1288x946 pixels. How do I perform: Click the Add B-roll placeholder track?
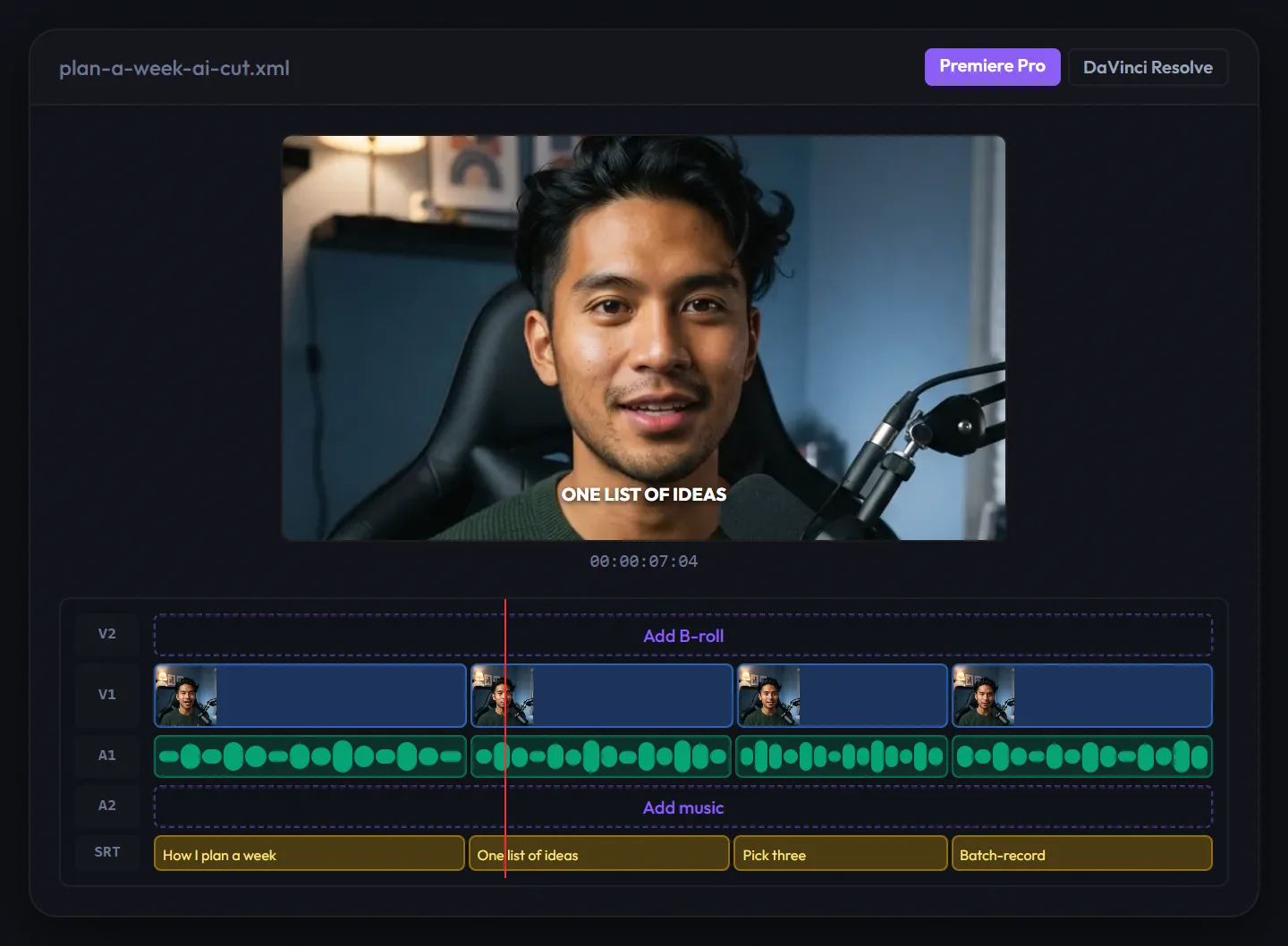(683, 636)
